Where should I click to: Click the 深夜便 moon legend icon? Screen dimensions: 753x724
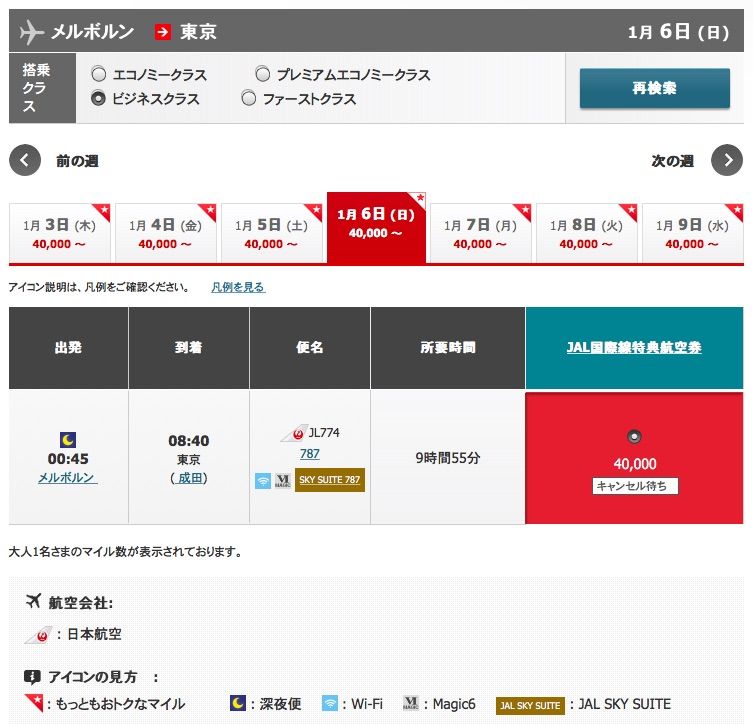tap(238, 703)
